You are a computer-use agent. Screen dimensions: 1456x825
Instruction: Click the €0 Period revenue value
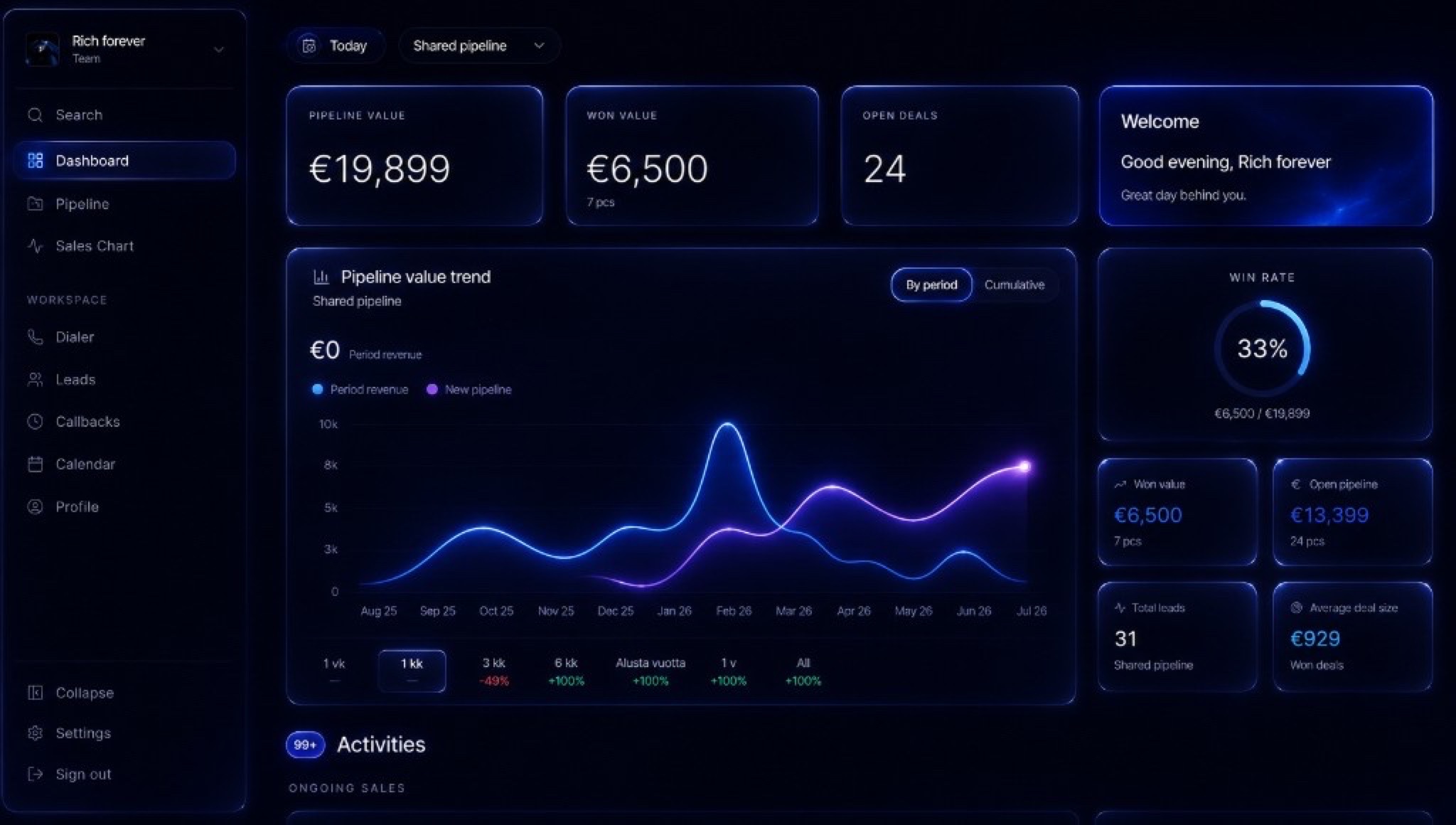325,350
